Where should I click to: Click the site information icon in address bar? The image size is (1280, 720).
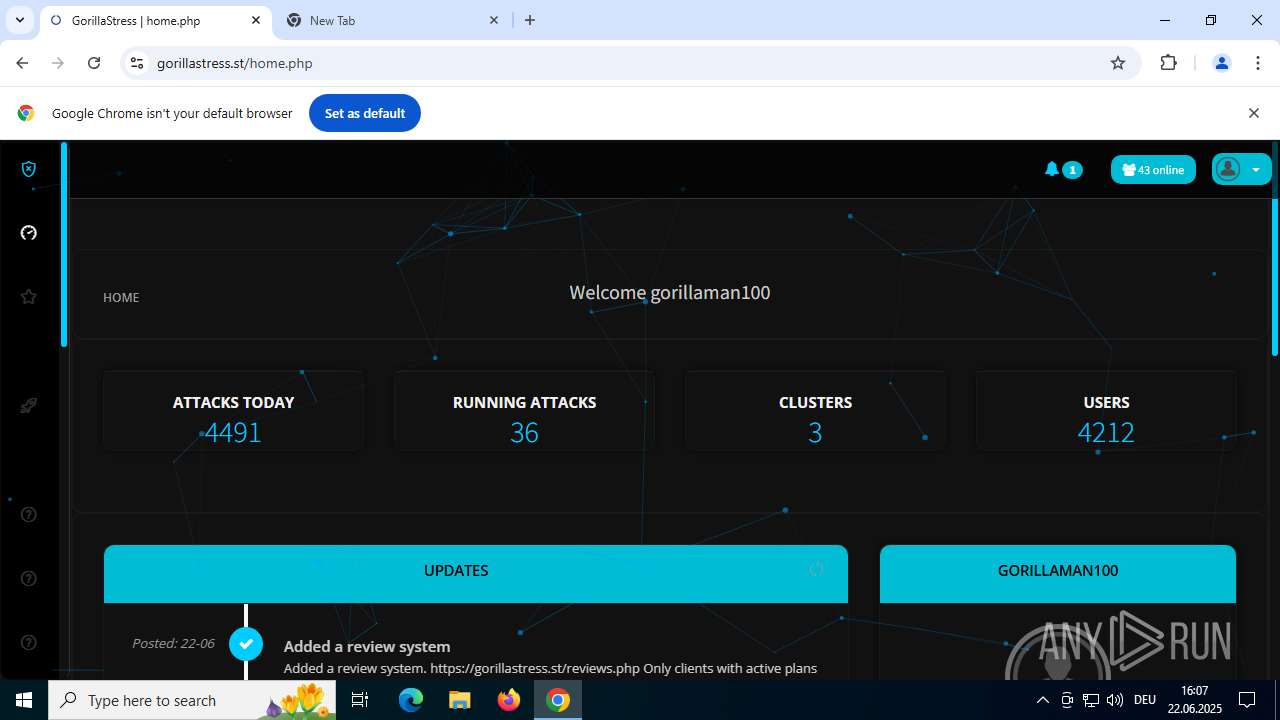point(138,63)
